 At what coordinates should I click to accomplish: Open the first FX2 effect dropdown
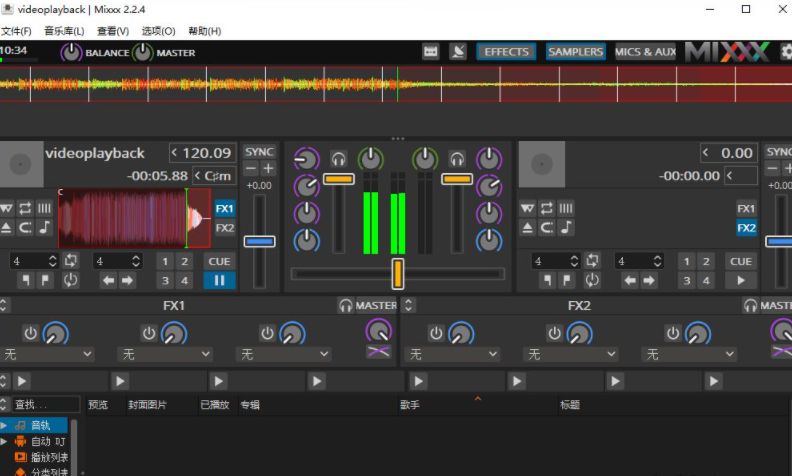pos(452,354)
